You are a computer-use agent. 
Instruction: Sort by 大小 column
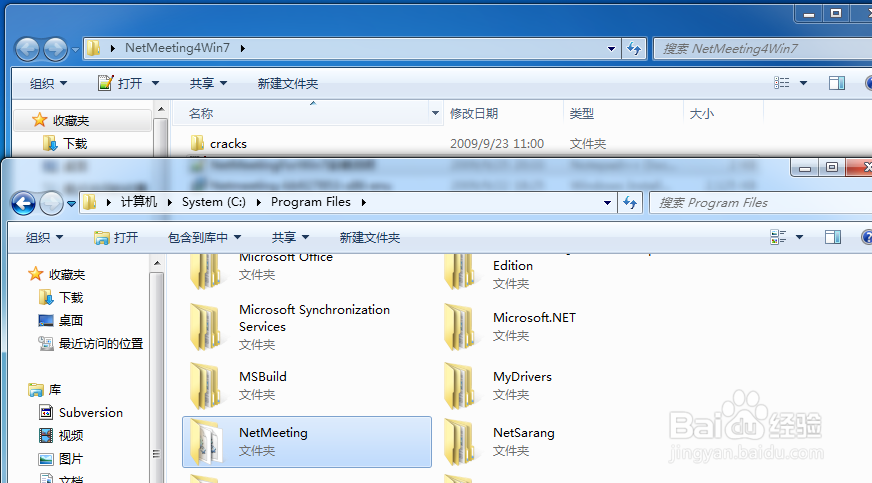pyautogui.click(x=702, y=114)
